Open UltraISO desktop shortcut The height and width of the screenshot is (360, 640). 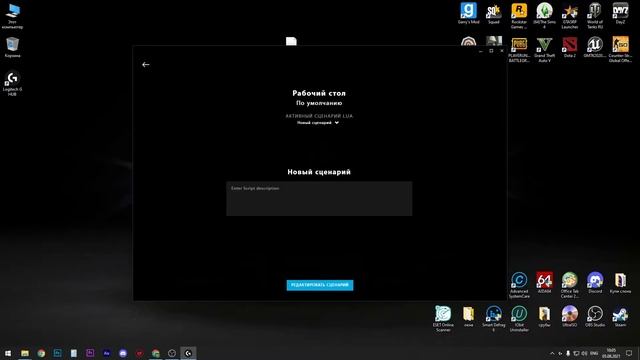tap(569, 316)
